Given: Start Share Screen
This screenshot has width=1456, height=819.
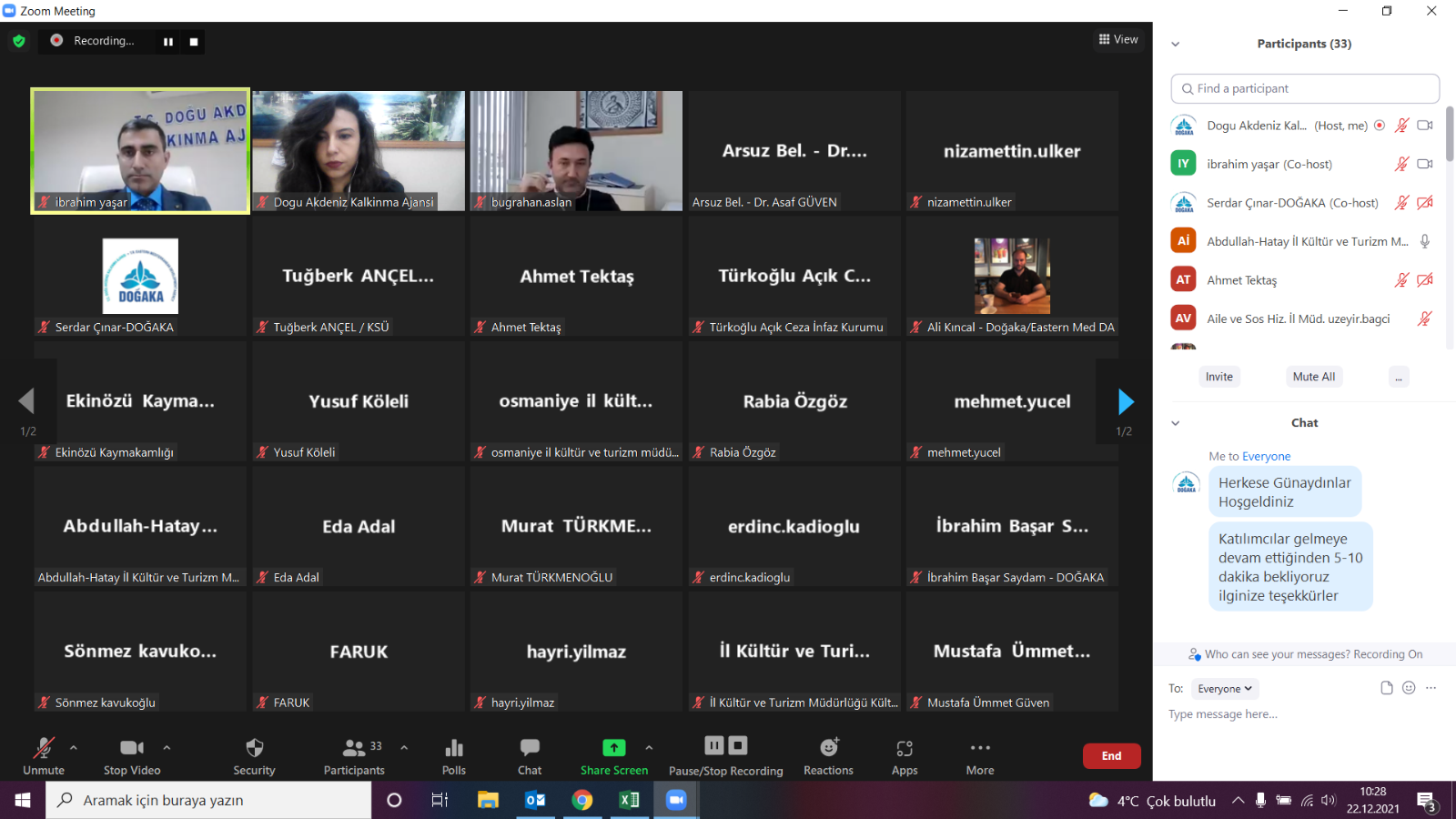Looking at the screenshot, I should click(614, 755).
